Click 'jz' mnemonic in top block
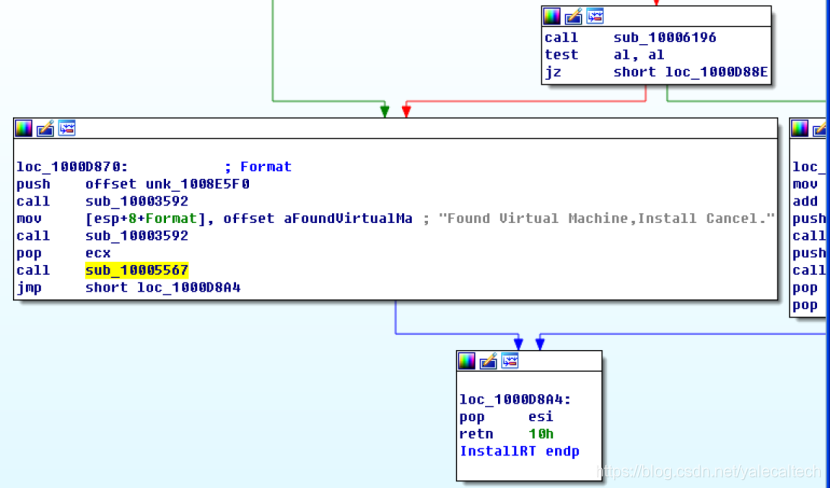830x490 pixels. (553, 72)
